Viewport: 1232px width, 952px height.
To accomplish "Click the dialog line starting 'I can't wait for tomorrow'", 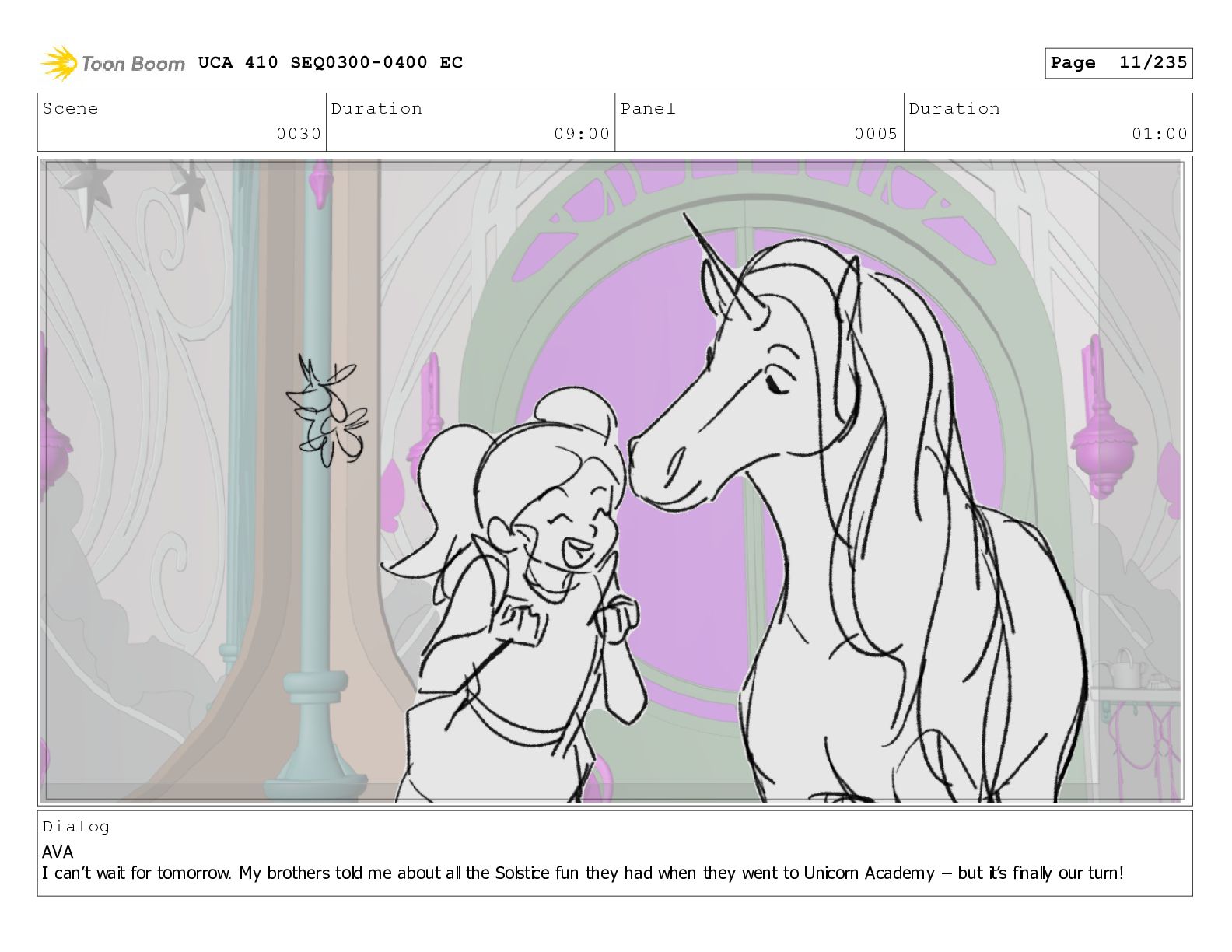I will (583, 873).
